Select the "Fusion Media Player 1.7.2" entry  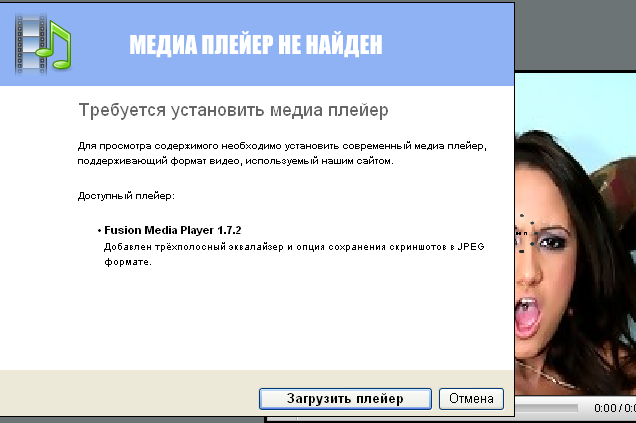click(172, 230)
